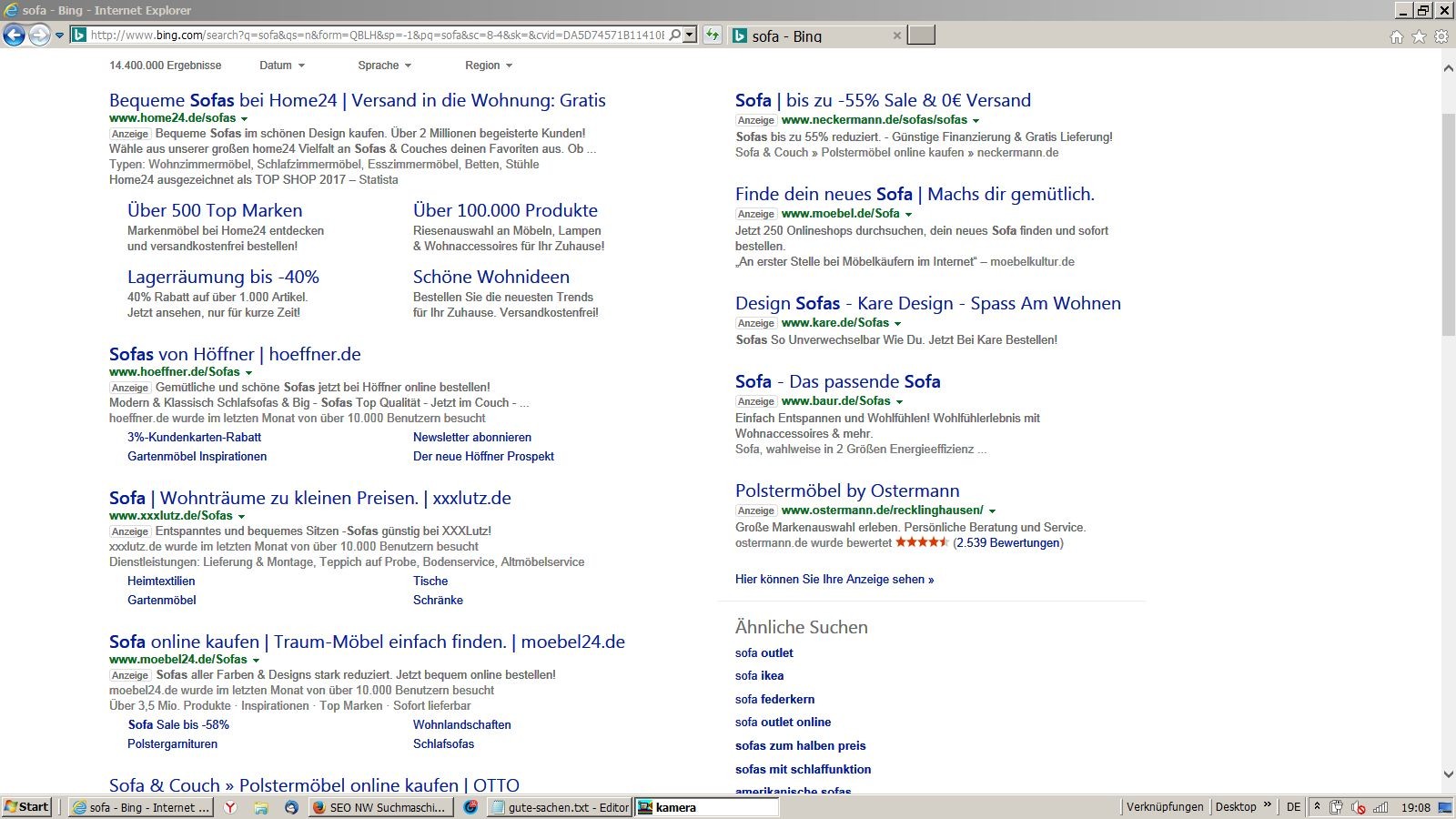Click the blue swirl icon with red badge
Screen dimensions: 1456x819
coord(470,807)
